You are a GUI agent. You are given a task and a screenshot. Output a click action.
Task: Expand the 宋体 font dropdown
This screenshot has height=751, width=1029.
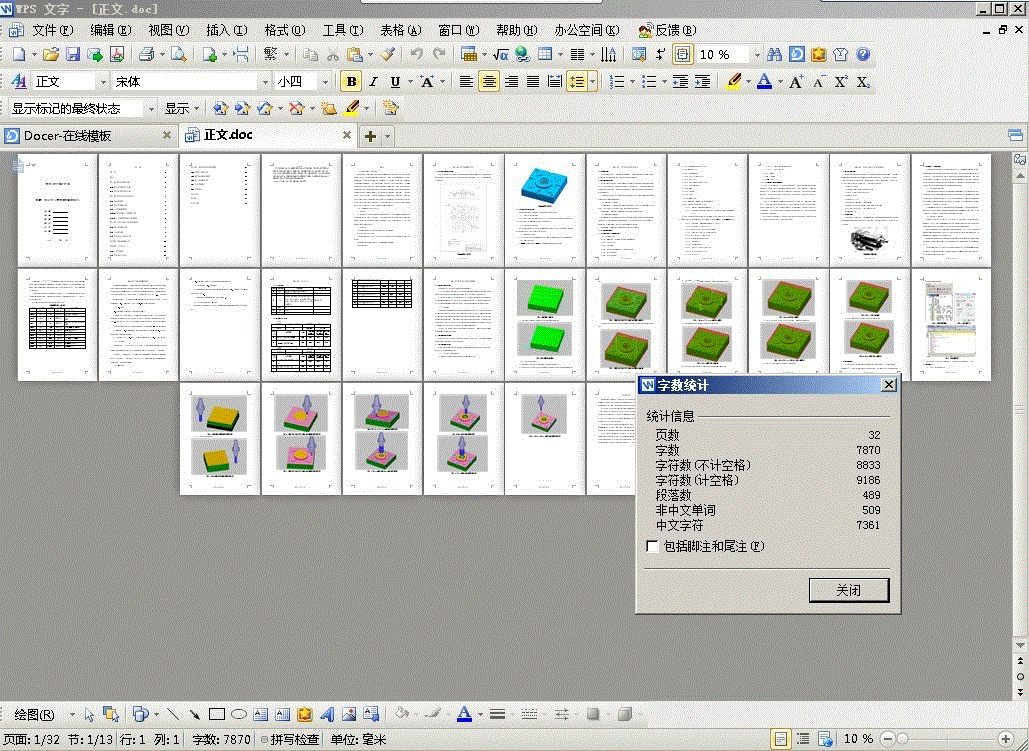tap(265, 82)
